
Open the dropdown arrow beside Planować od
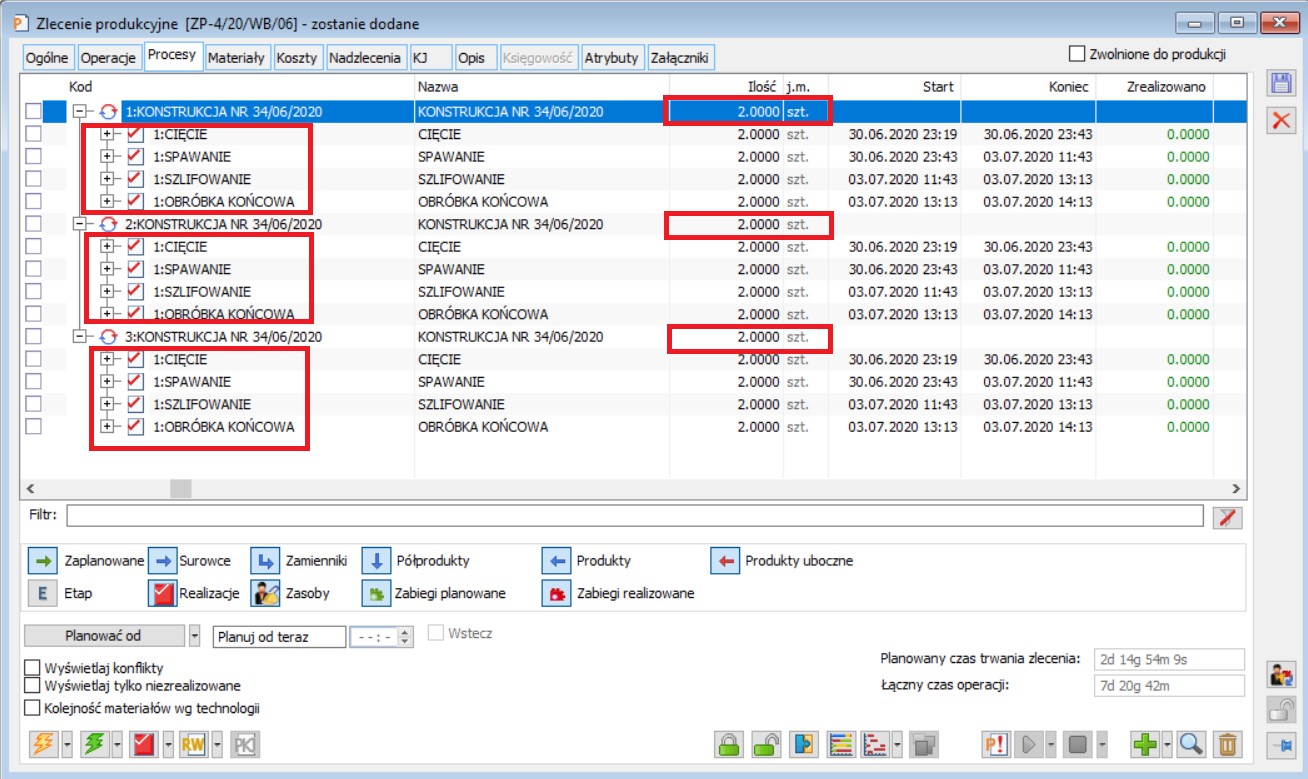coord(194,636)
